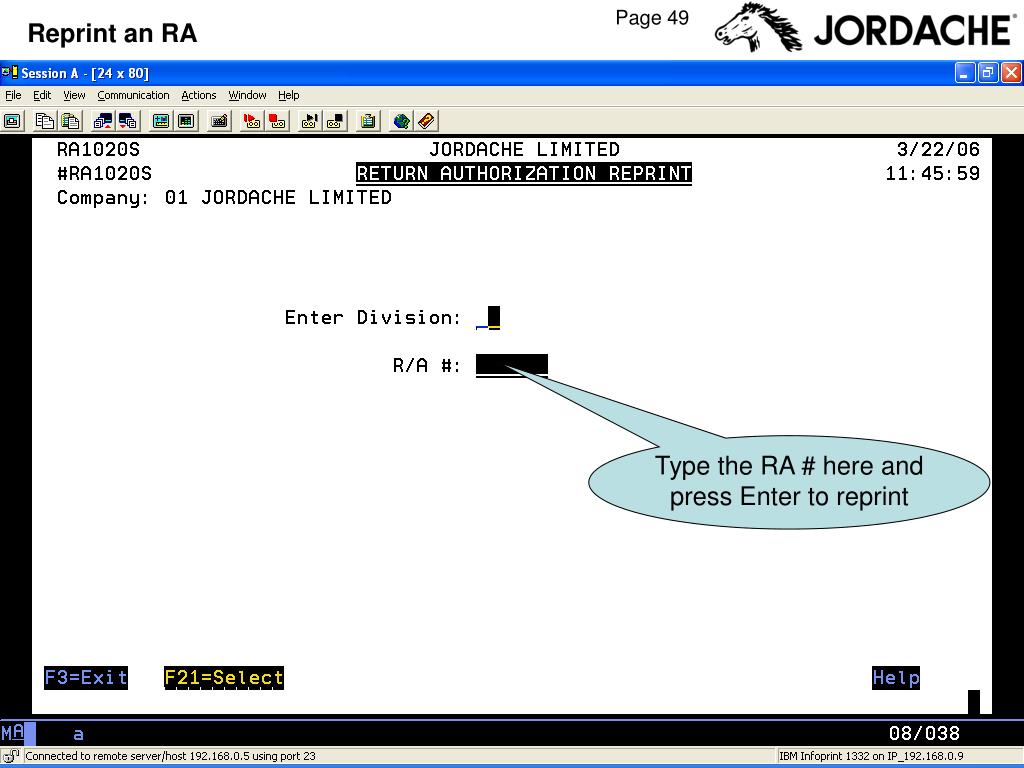This screenshot has width=1024, height=768.
Task: Click the connection status icon in status bar
Action: pyautogui.click(x=11, y=756)
